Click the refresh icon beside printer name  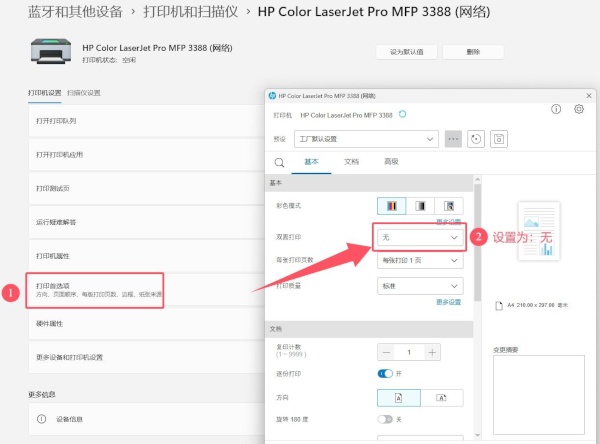coord(403,114)
